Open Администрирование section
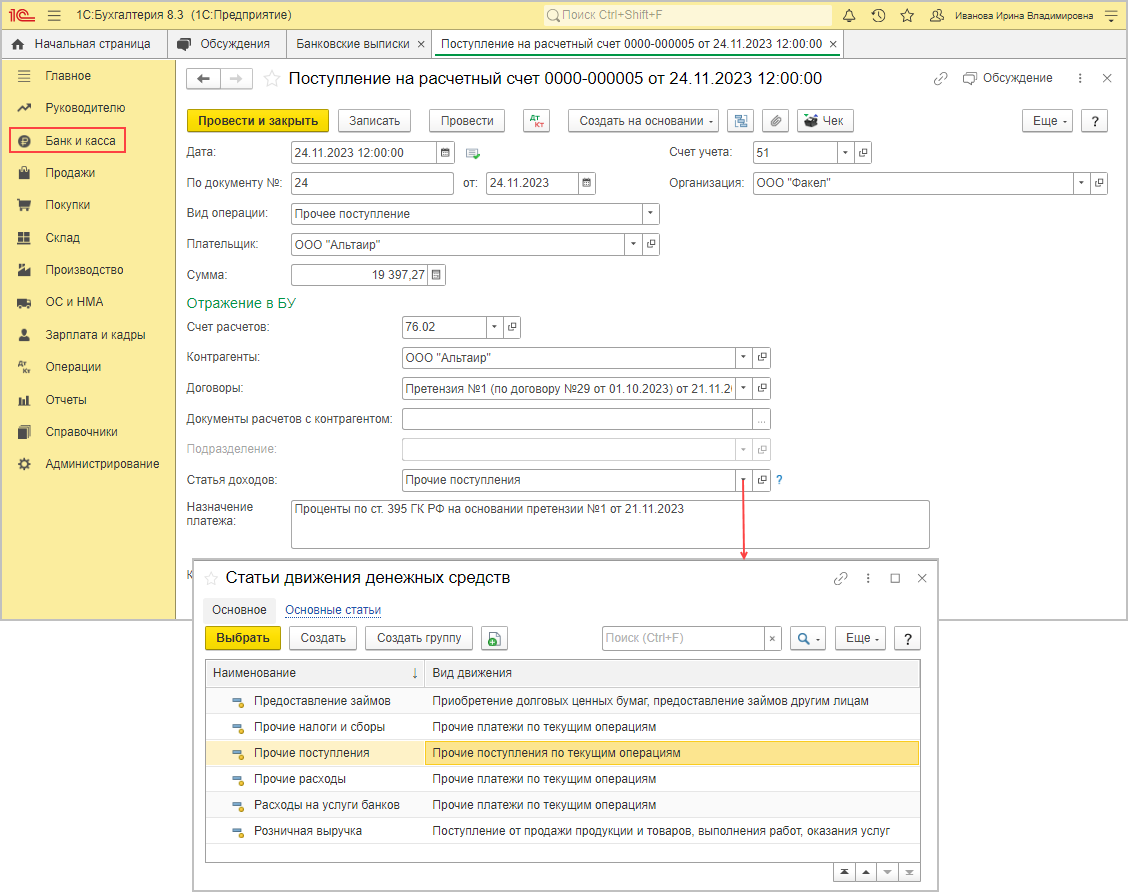 coord(102,464)
